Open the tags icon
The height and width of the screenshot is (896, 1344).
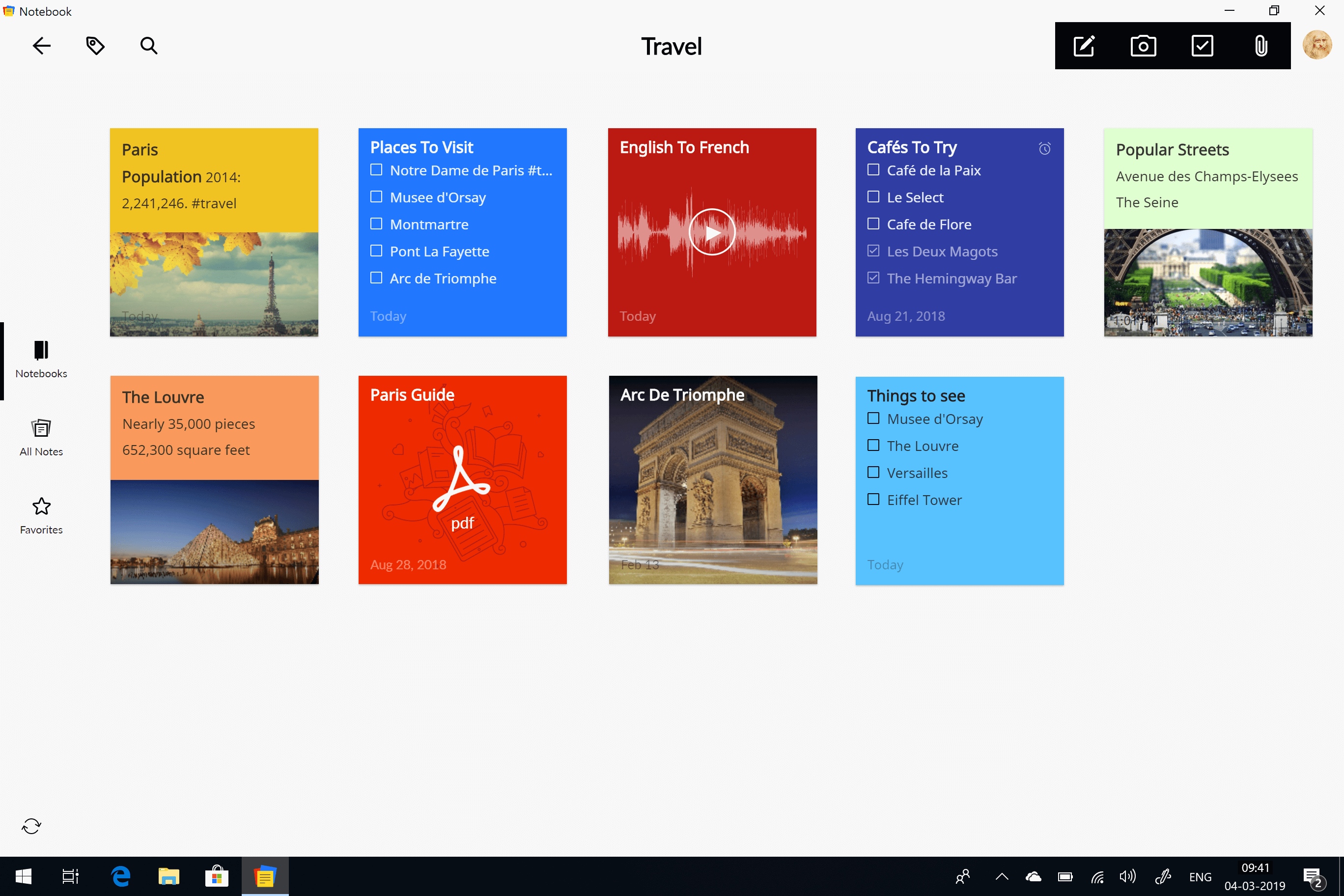pos(95,46)
